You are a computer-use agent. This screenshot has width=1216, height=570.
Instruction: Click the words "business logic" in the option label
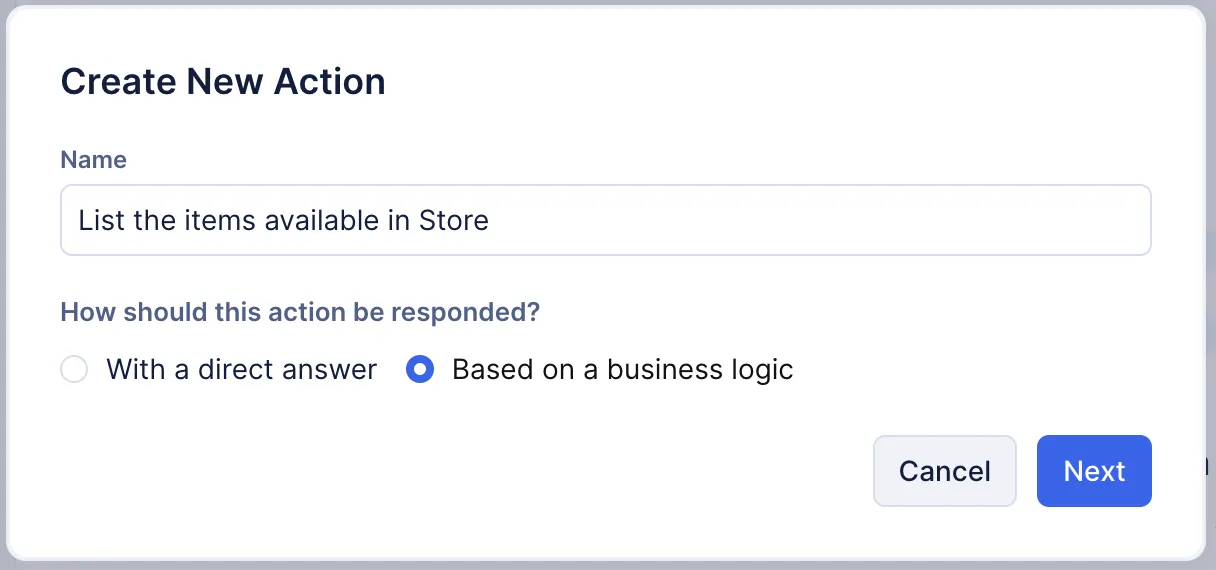click(700, 370)
